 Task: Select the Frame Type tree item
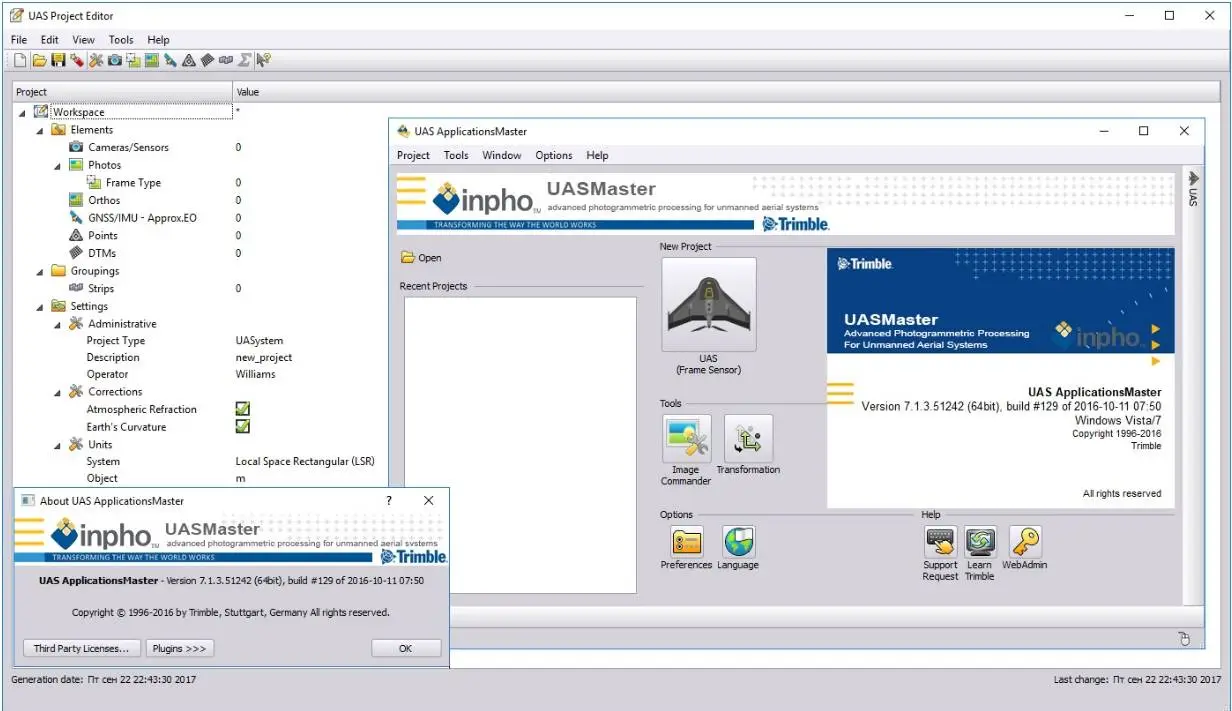[x=133, y=183]
